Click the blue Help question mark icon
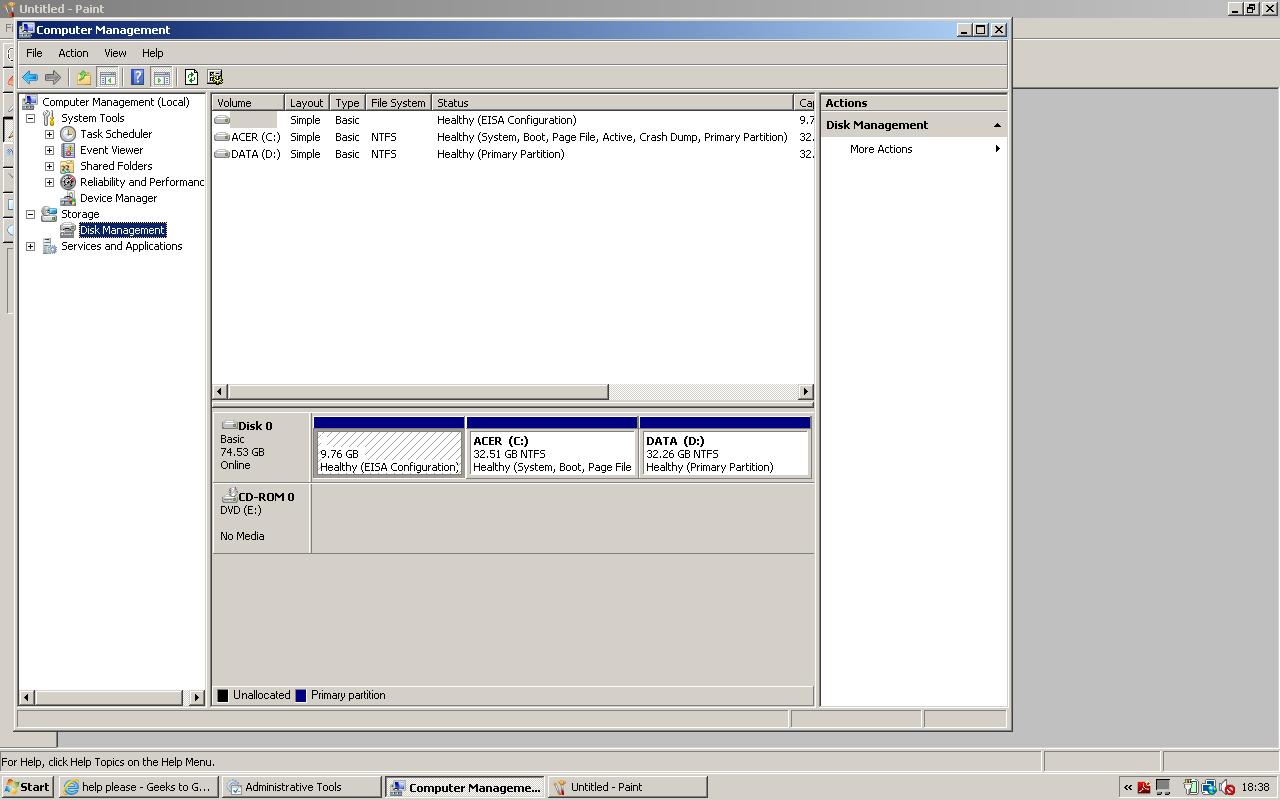1280x800 pixels. [x=138, y=77]
